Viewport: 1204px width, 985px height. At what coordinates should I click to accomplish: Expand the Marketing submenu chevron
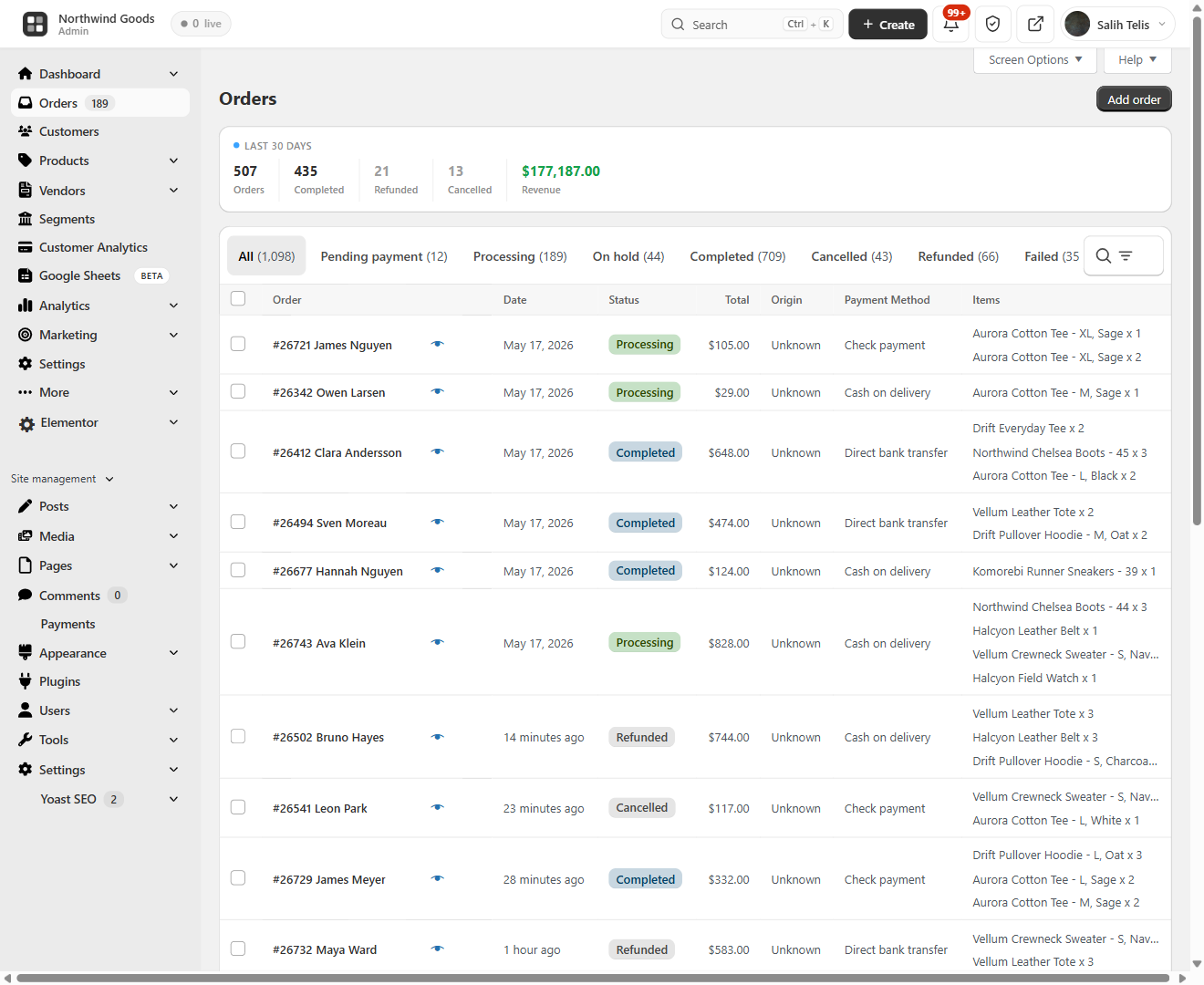click(x=174, y=335)
